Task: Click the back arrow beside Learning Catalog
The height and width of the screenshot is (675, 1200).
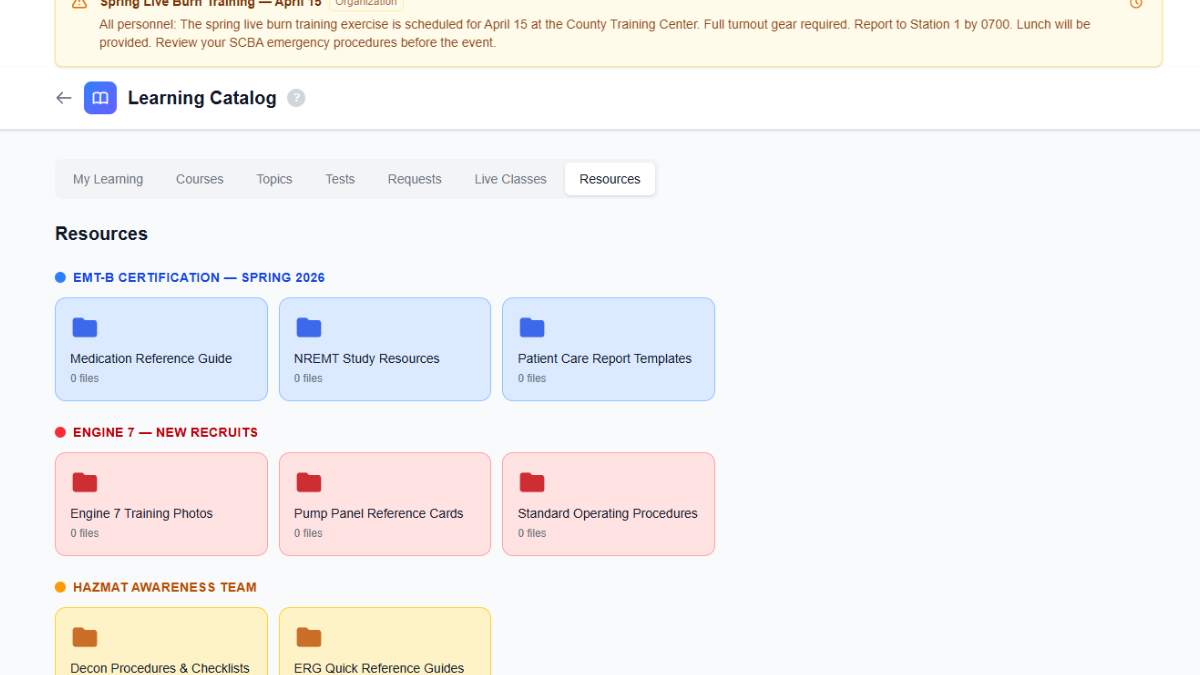Action: tap(64, 98)
